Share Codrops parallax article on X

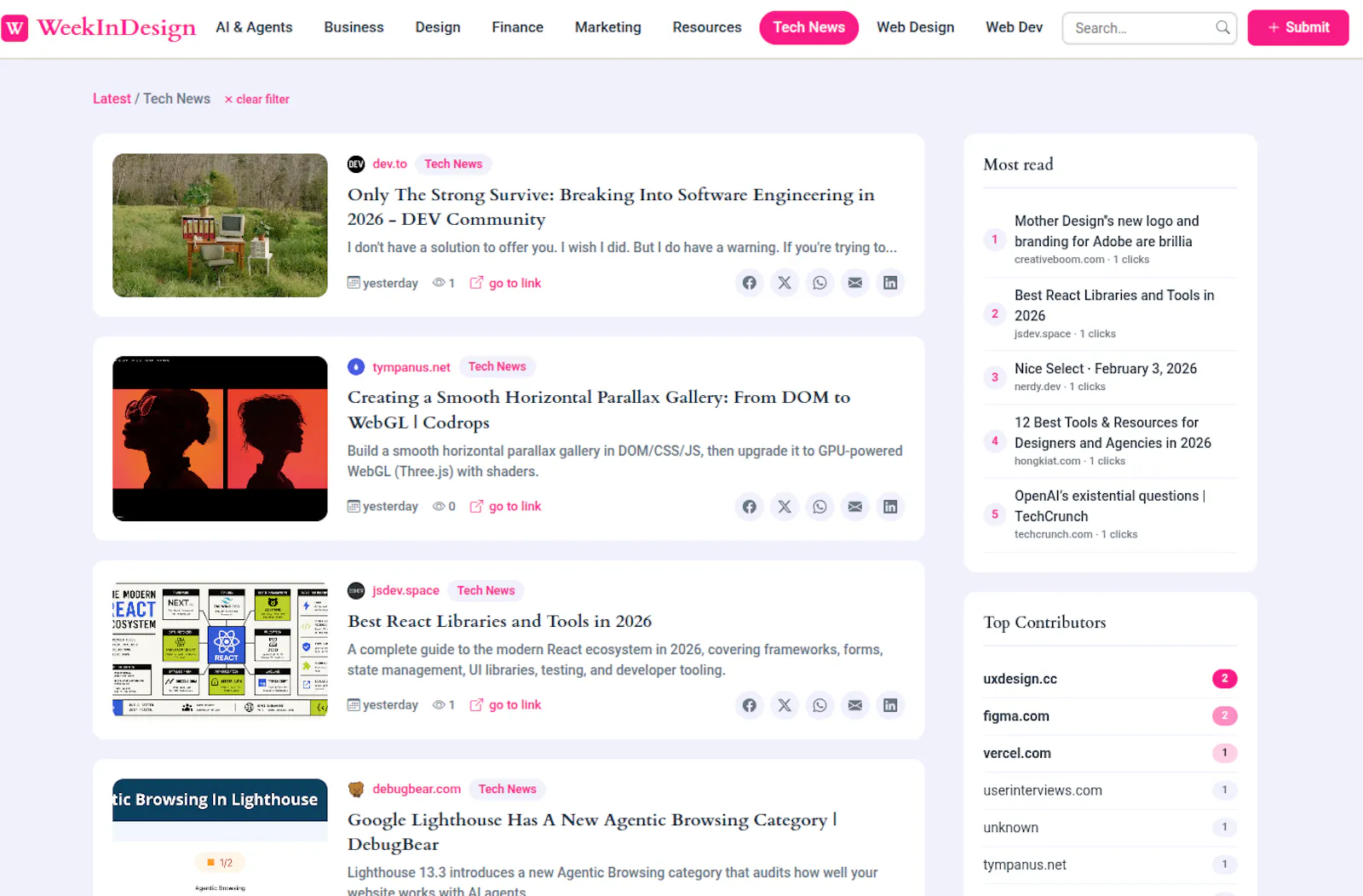tap(785, 507)
